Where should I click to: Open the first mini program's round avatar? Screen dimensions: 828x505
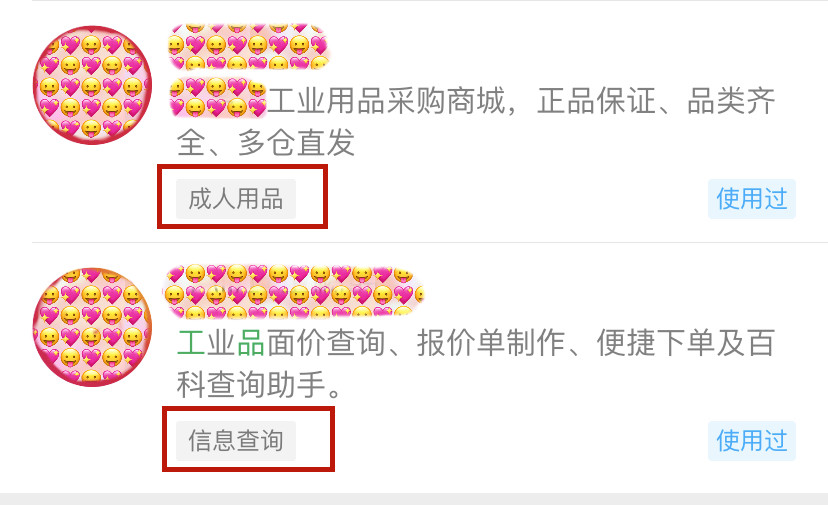click(92, 85)
